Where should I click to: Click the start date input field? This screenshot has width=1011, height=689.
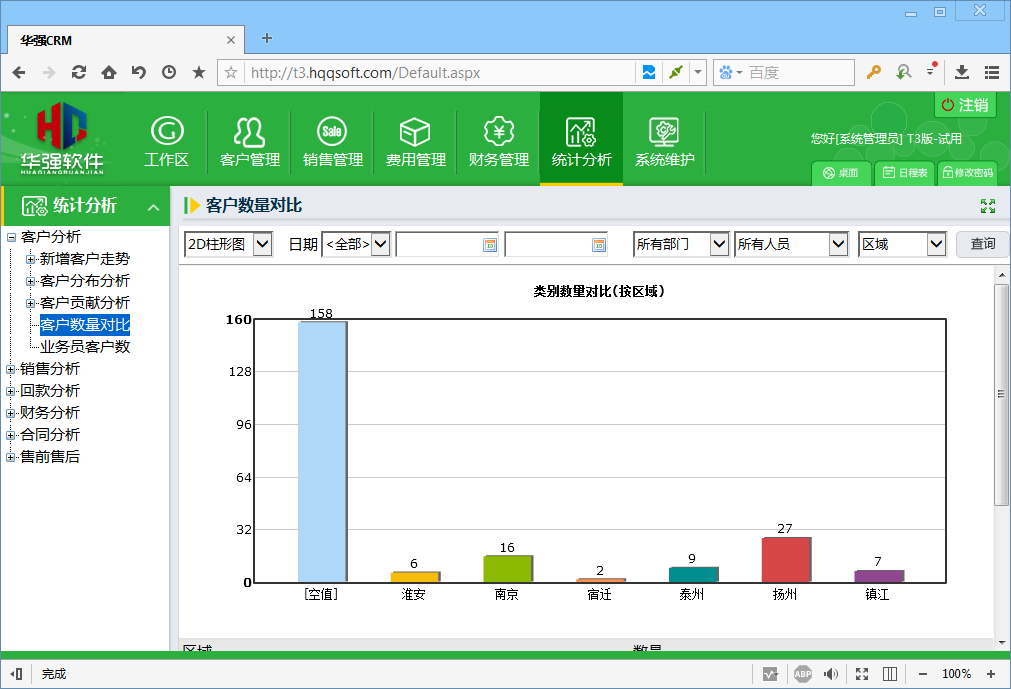click(447, 244)
